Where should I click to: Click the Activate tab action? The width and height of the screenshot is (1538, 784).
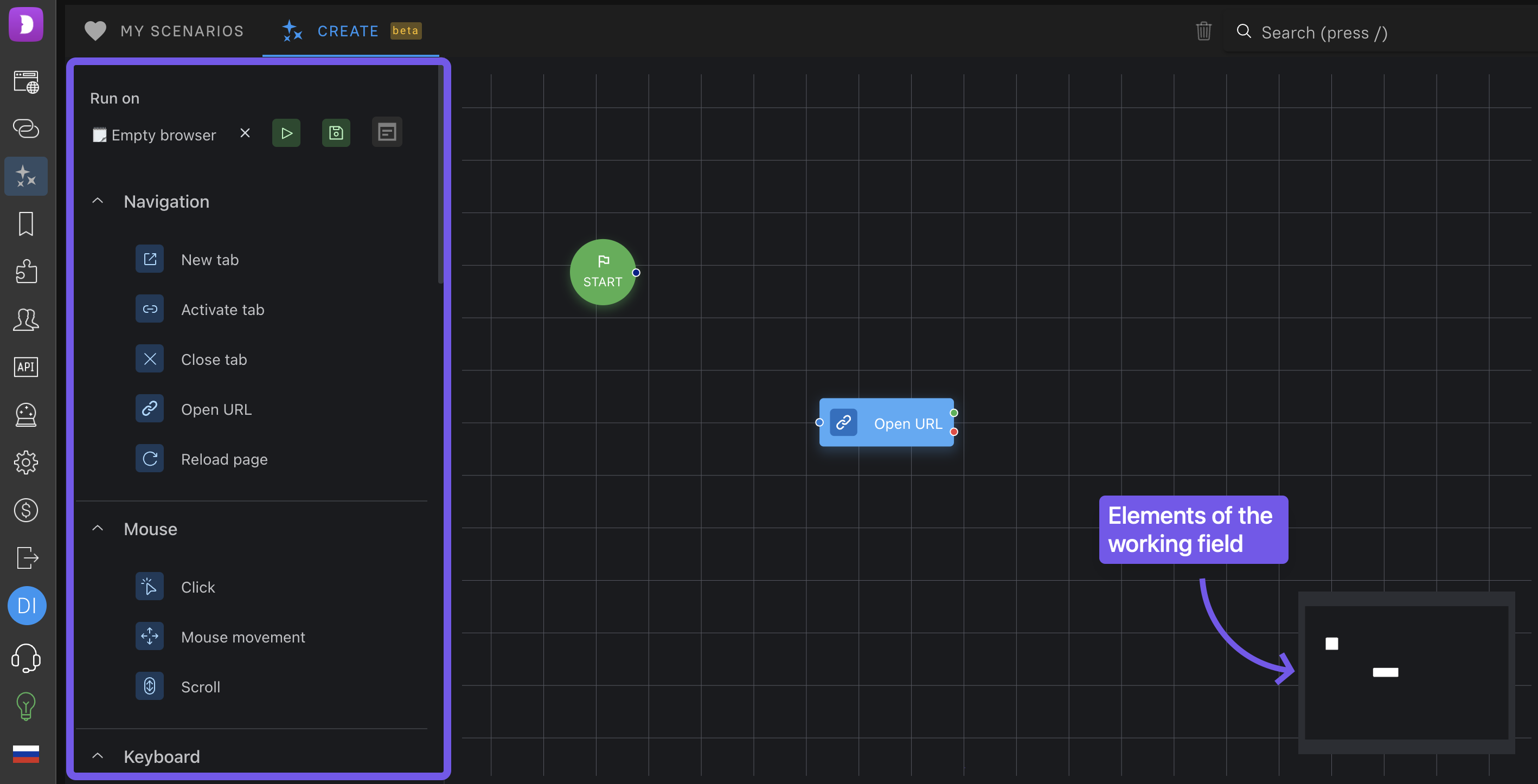coord(222,308)
